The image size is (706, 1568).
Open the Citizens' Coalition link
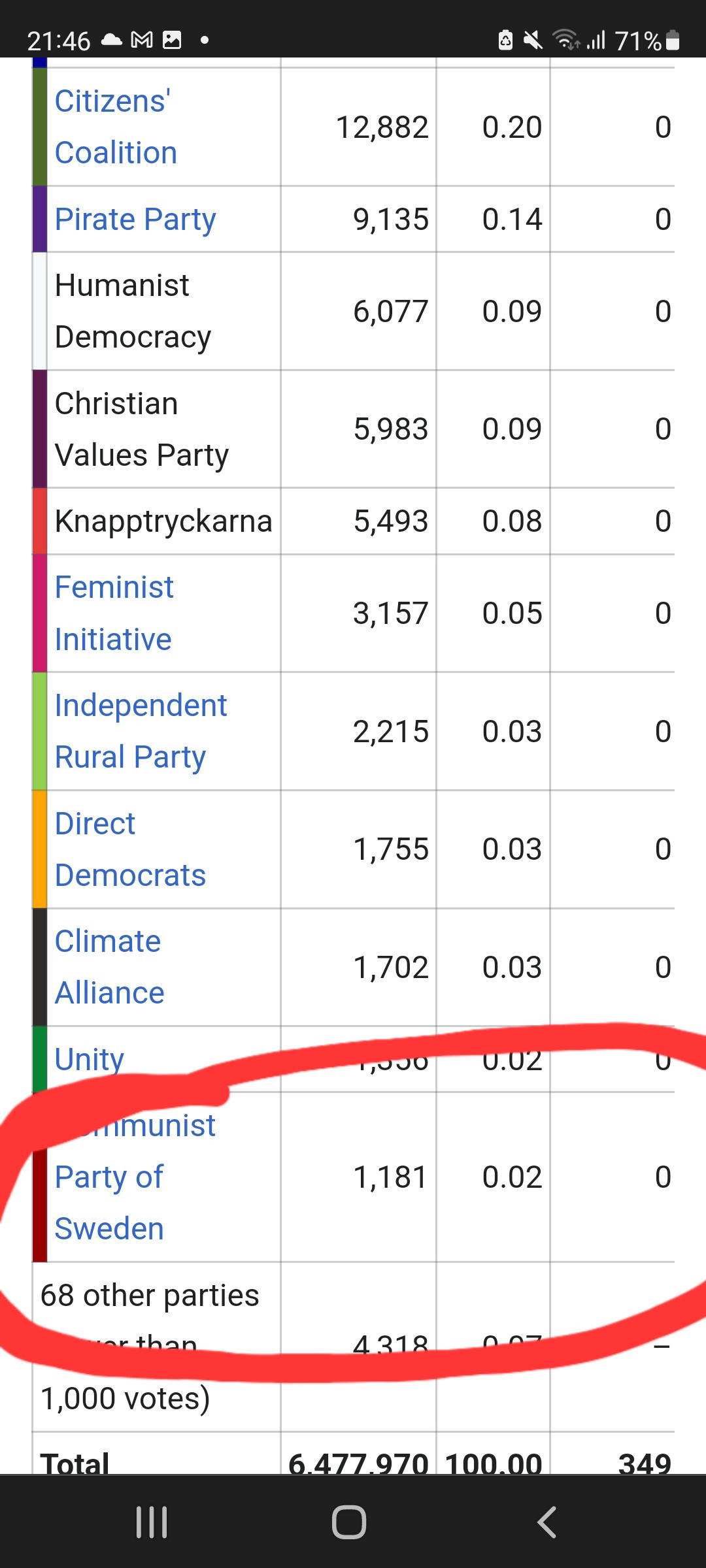116,127
